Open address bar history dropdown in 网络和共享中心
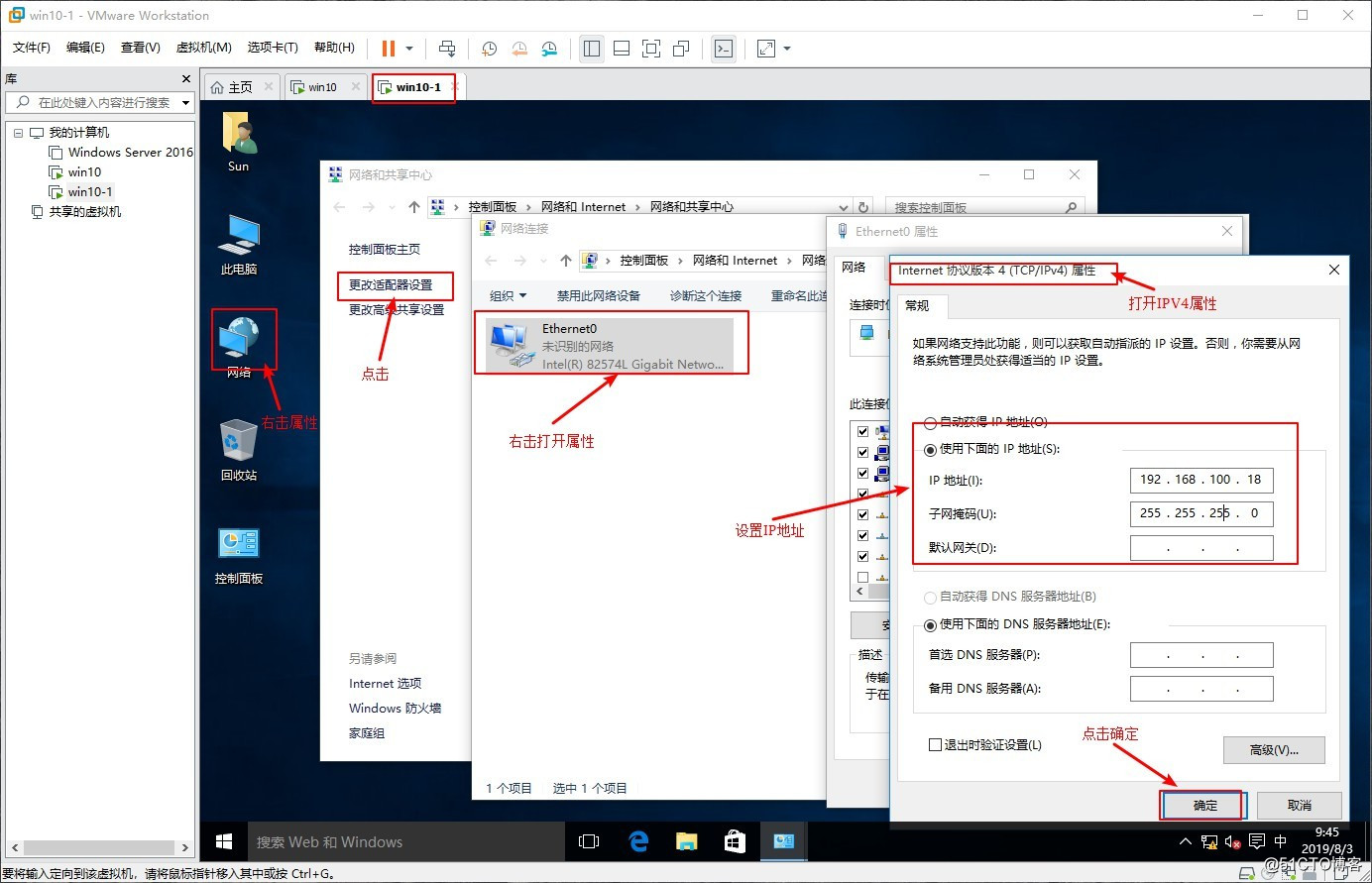Viewport: 1372px width, 883px height. (x=844, y=207)
